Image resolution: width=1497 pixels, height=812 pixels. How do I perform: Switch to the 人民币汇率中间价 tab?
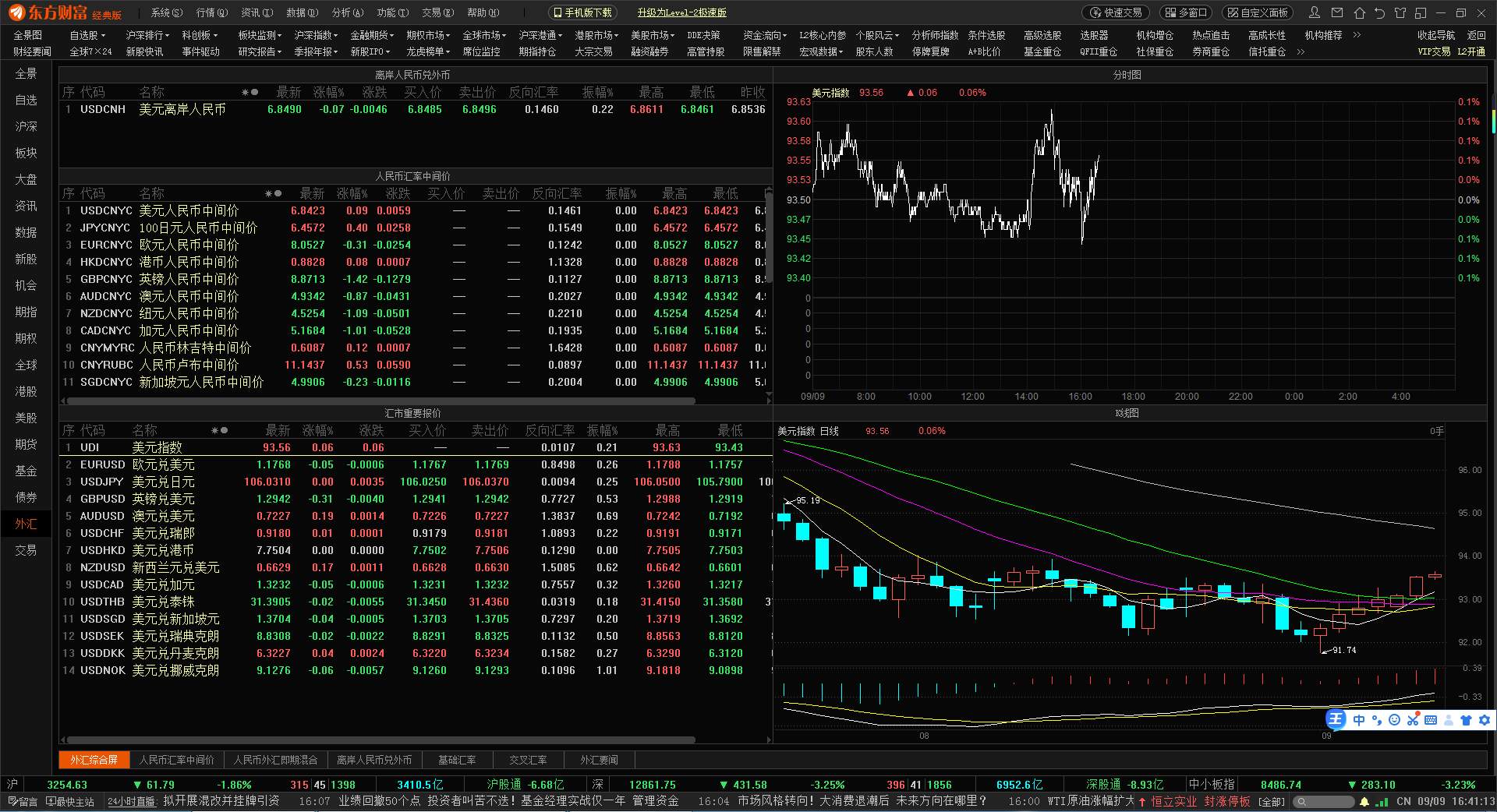point(177,760)
